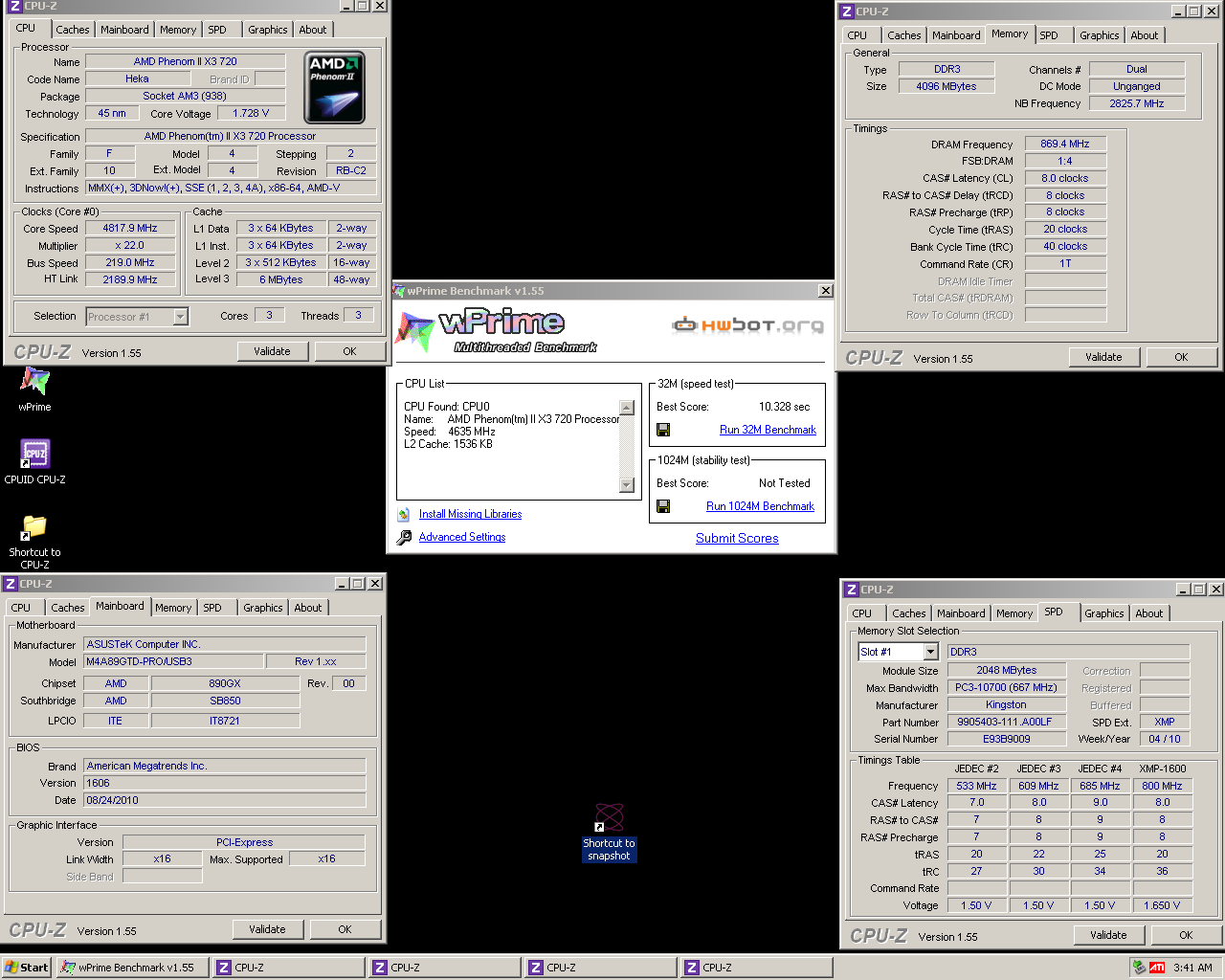The width and height of the screenshot is (1225, 980).
Task: Click the down arrow of the CPU List scrollbar
Action: click(627, 485)
